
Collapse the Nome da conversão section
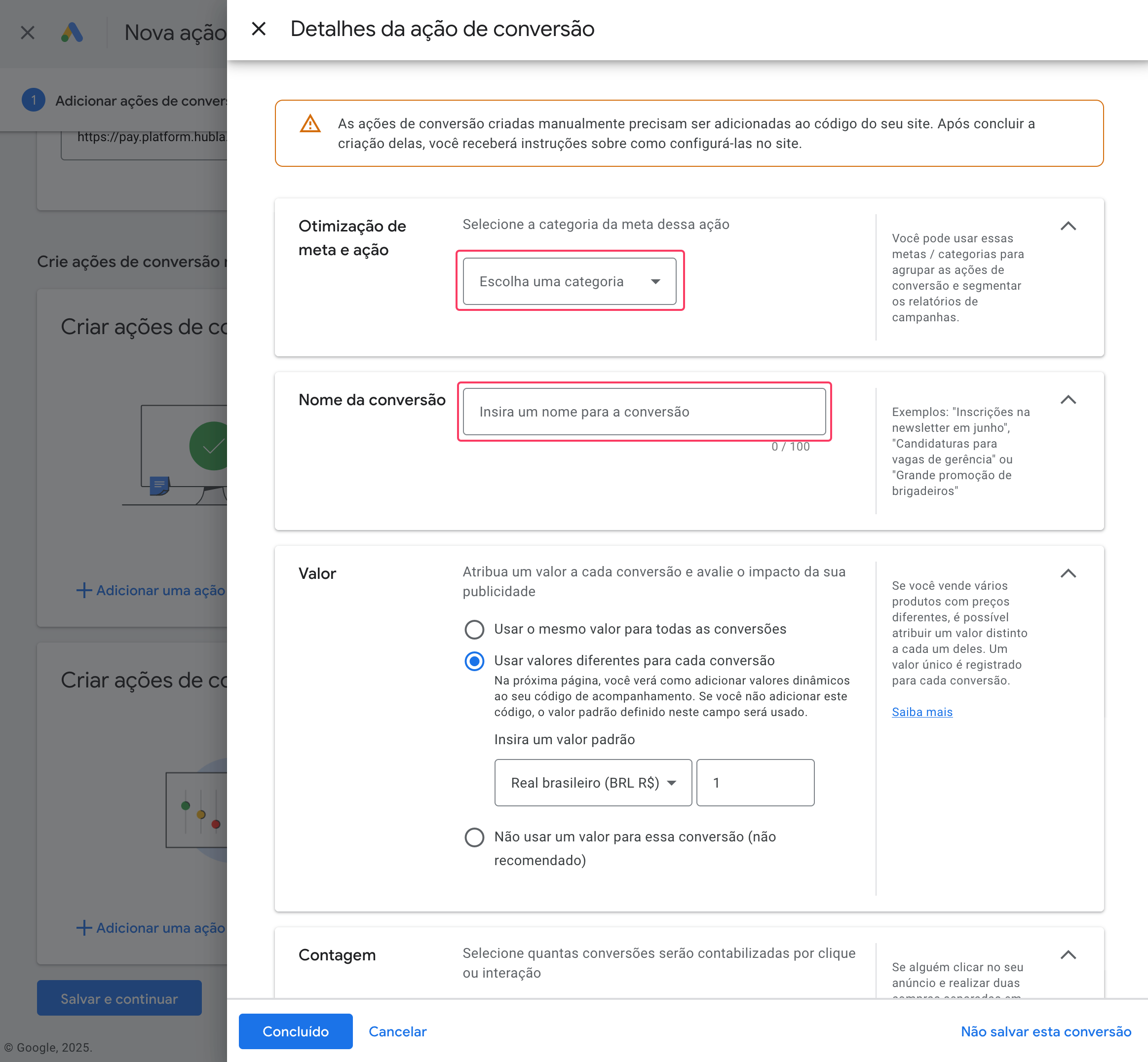pyautogui.click(x=1068, y=399)
